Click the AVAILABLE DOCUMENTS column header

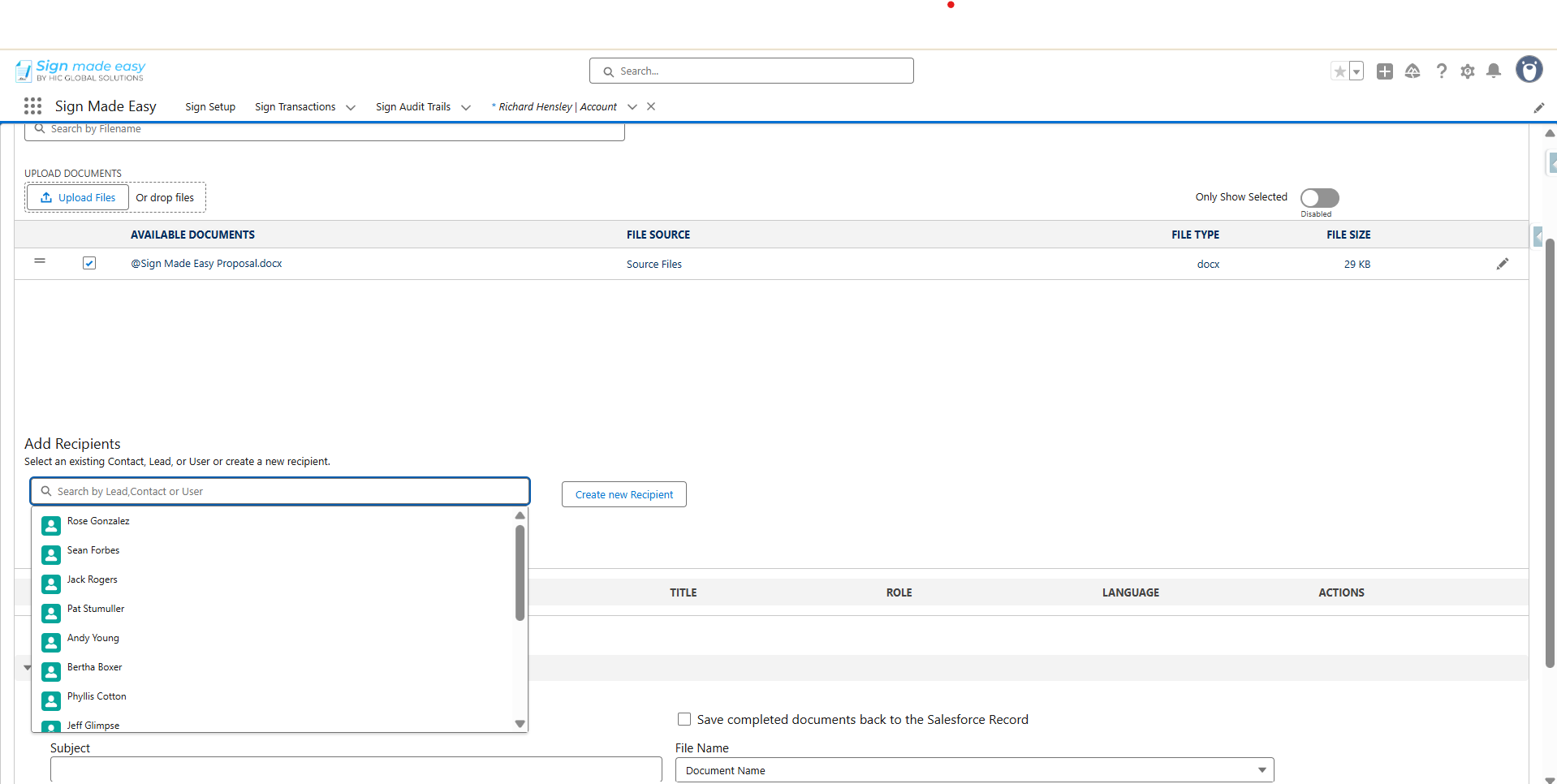[192, 235]
